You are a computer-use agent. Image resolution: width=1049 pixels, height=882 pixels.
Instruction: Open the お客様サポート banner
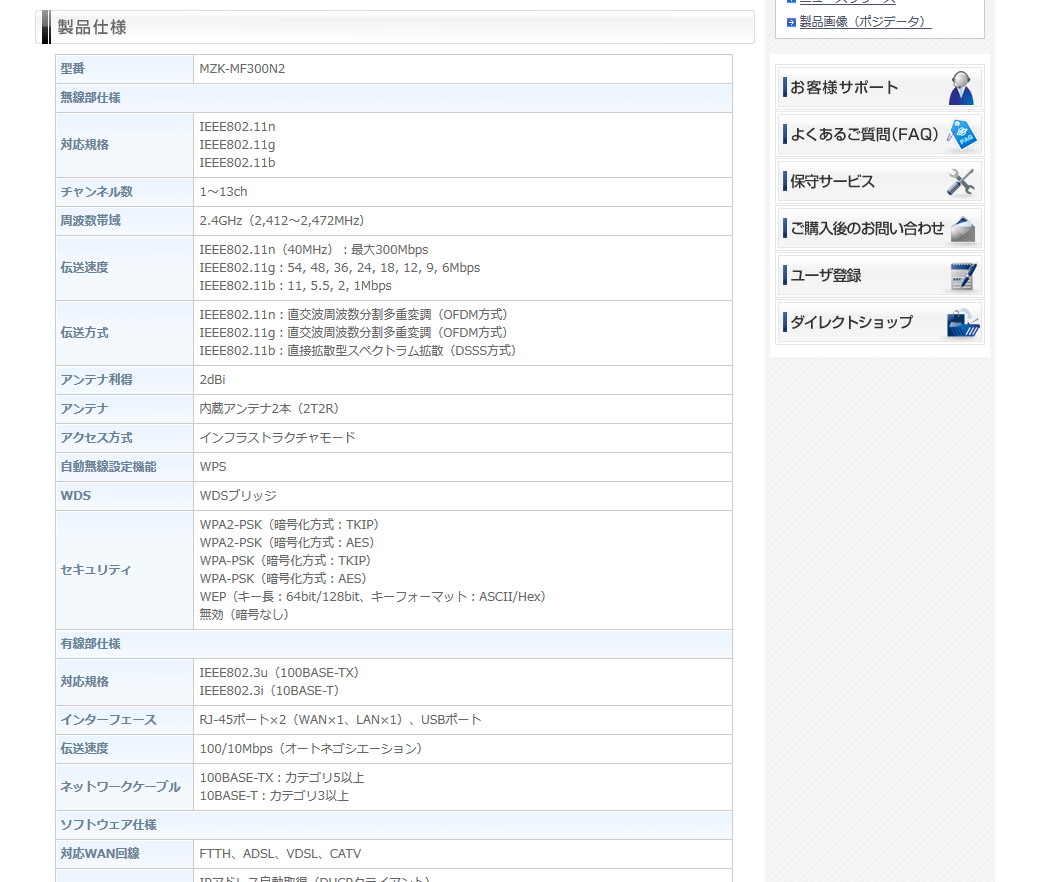(x=880, y=88)
